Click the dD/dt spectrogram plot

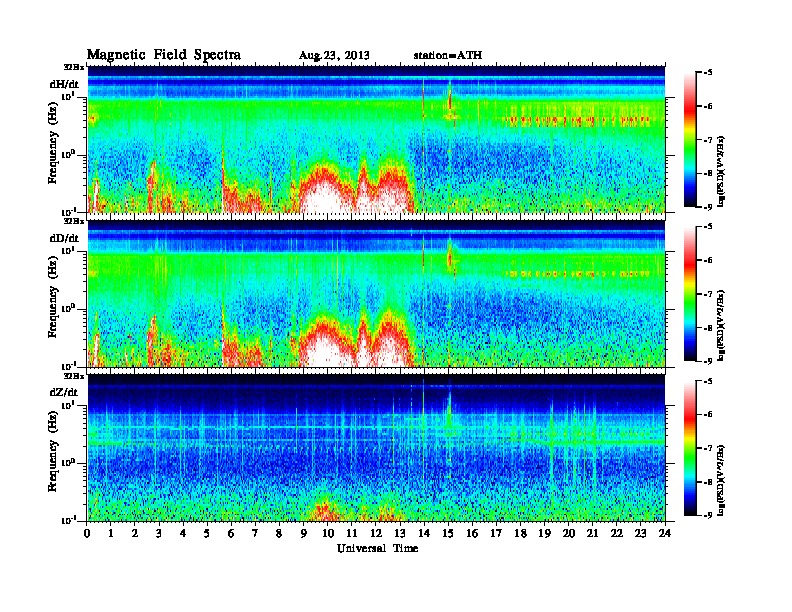(376, 293)
